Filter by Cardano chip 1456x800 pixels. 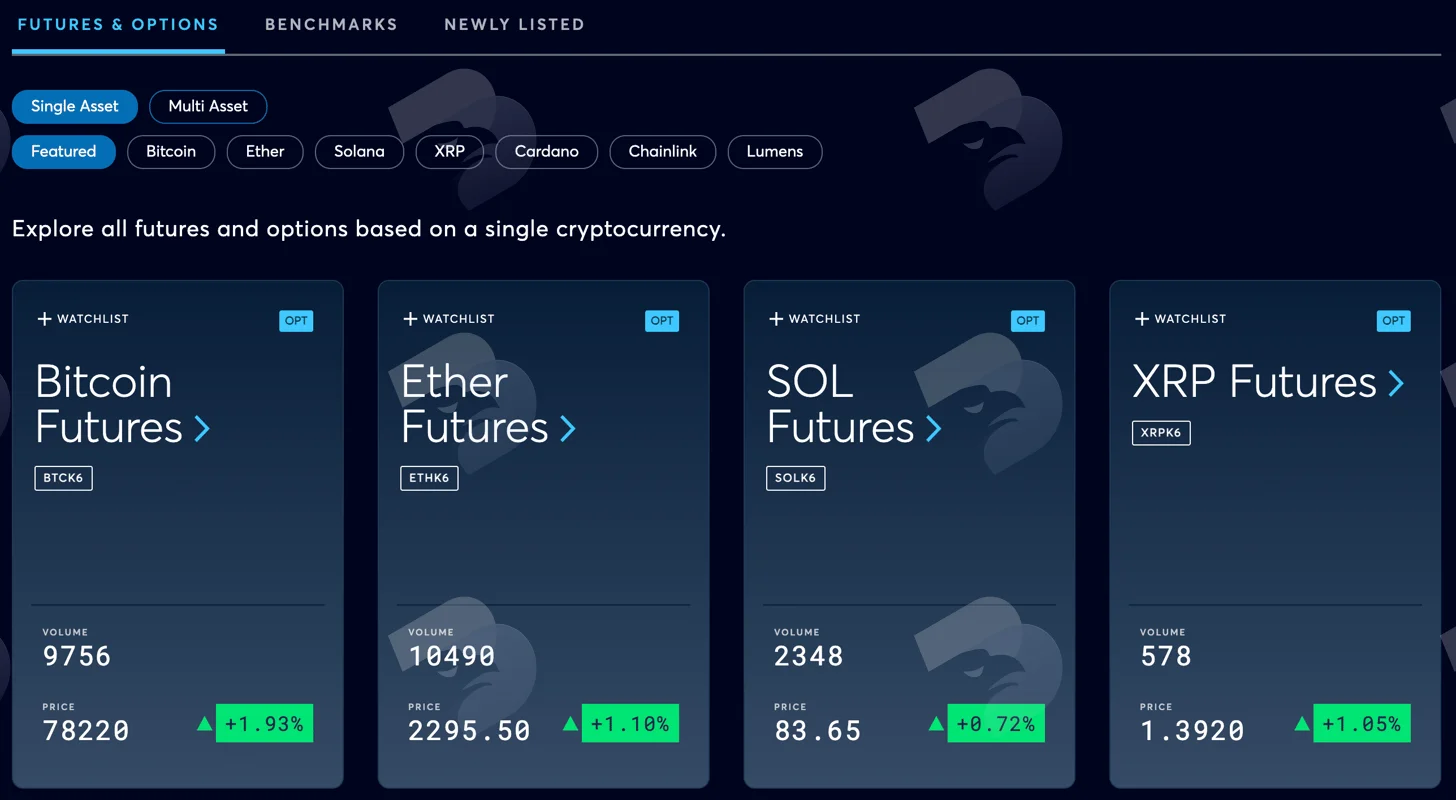tap(547, 152)
